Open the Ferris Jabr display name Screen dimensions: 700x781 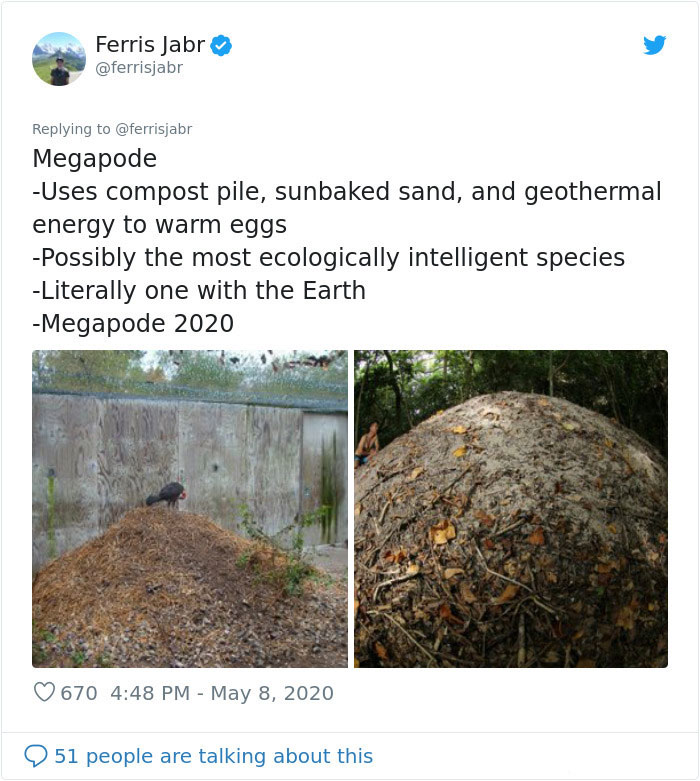(x=150, y=44)
